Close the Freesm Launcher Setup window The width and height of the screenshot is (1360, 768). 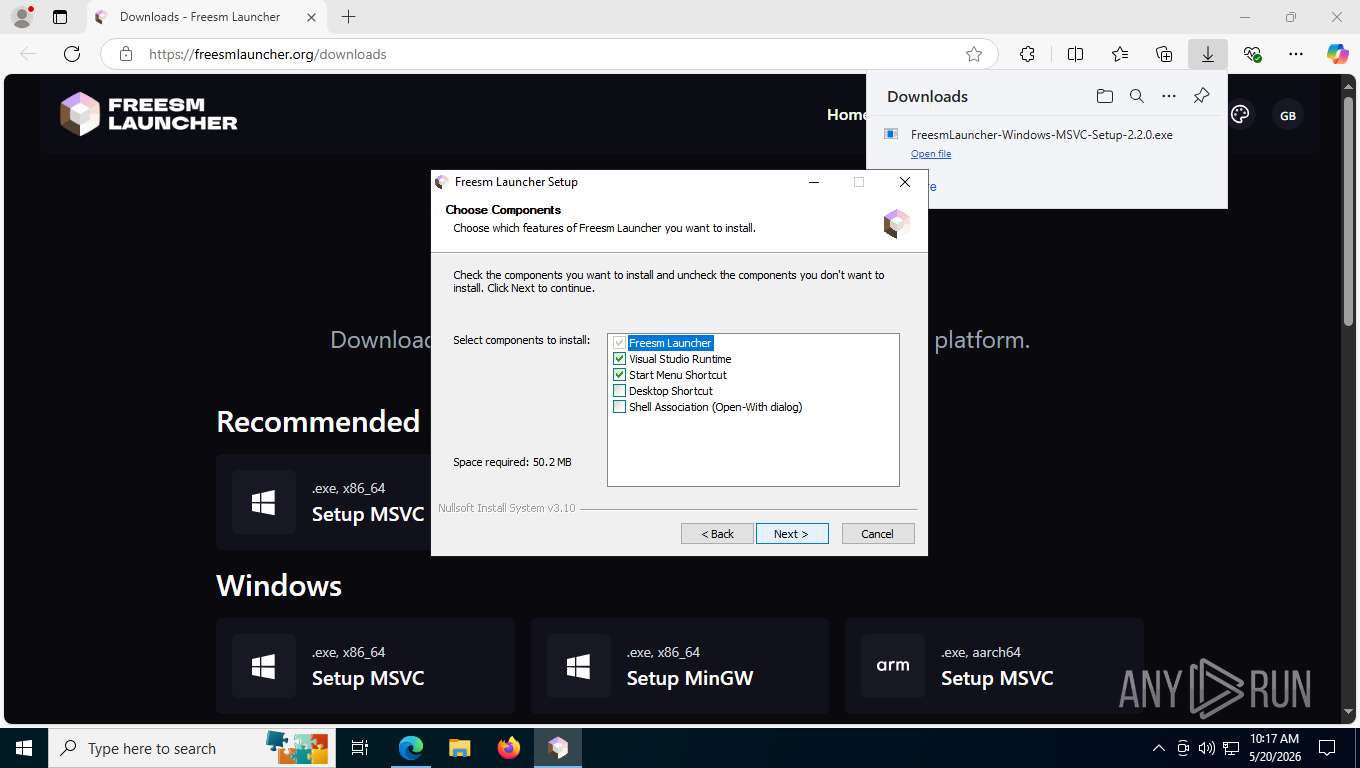tap(905, 182)
